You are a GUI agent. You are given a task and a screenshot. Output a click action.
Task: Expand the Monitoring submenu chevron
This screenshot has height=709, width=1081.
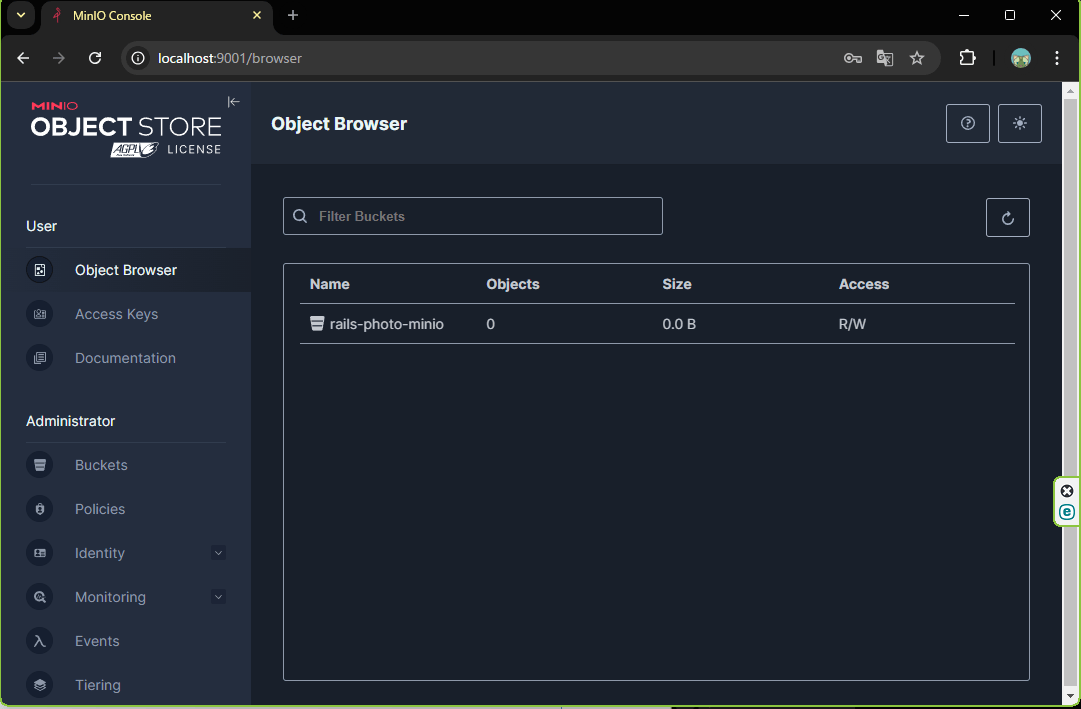click(x=218, y=597)
